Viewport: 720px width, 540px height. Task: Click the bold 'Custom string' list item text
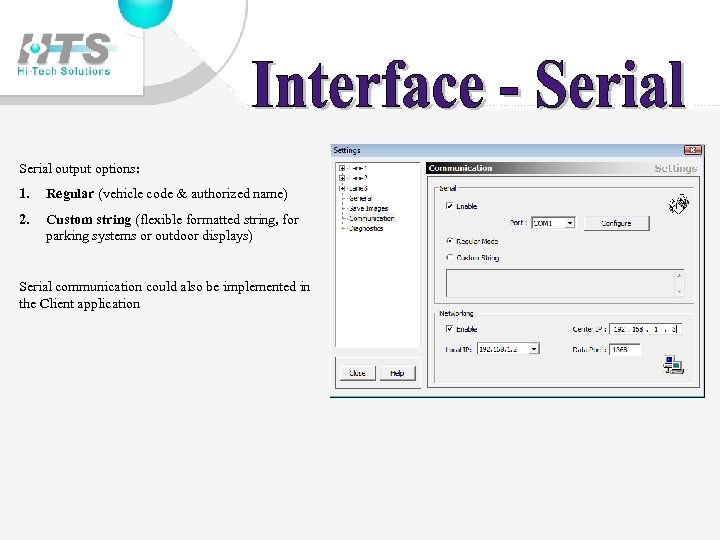point(89,219)
